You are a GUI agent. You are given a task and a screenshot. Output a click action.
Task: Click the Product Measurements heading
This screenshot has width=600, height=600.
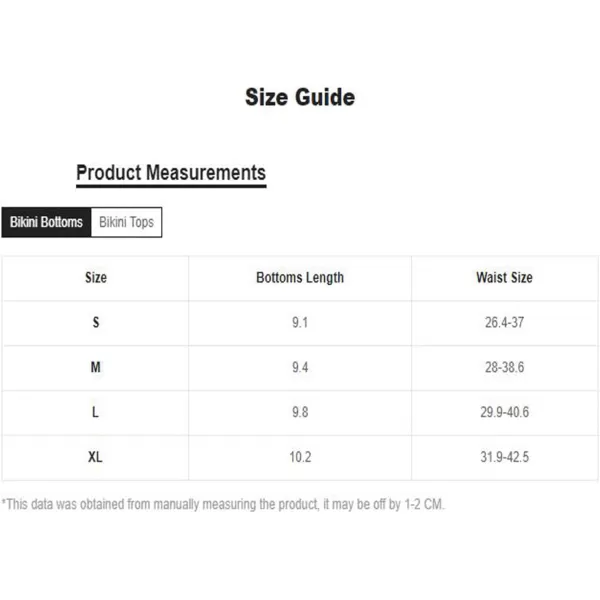tap(171, 173)
